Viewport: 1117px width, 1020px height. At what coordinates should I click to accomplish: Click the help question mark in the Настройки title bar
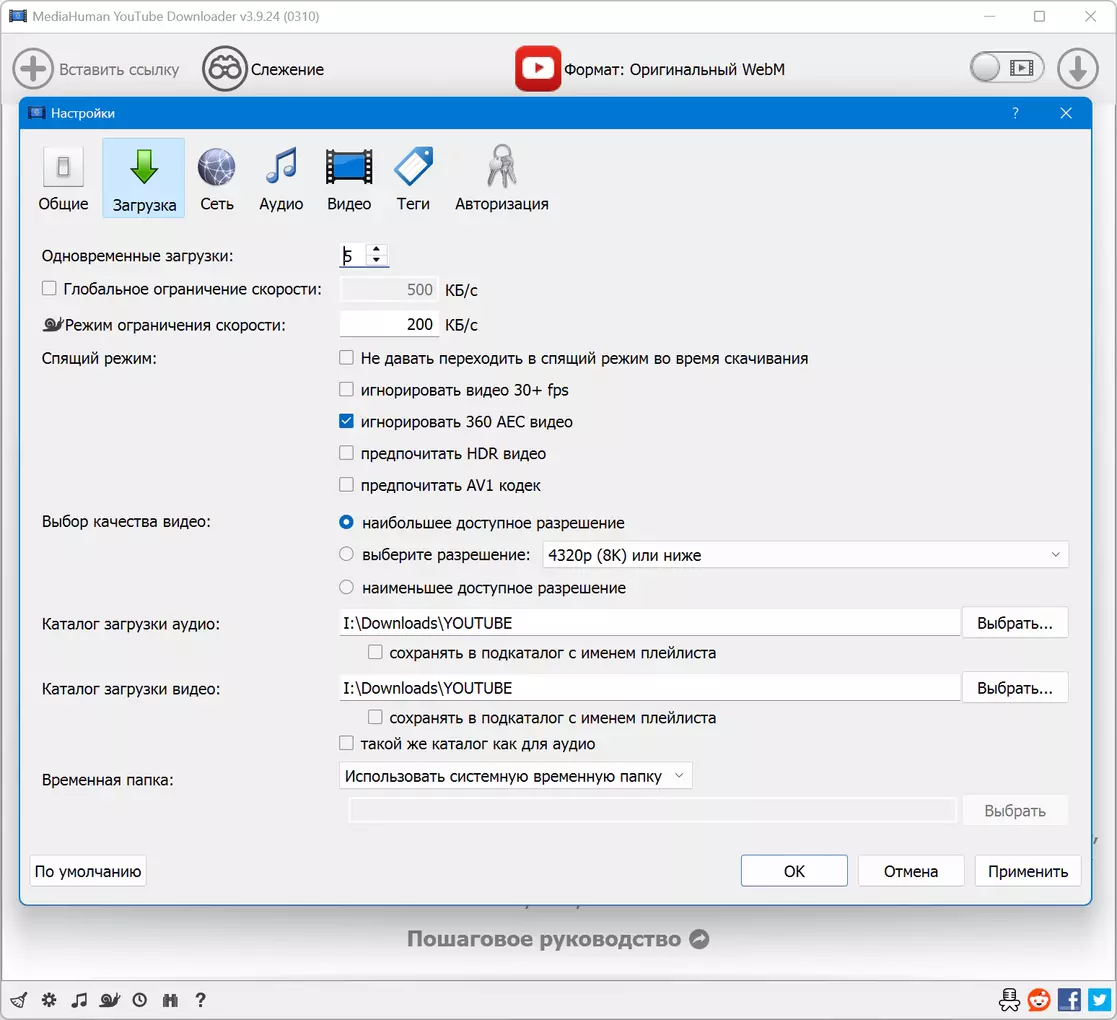pos(1015,113)
